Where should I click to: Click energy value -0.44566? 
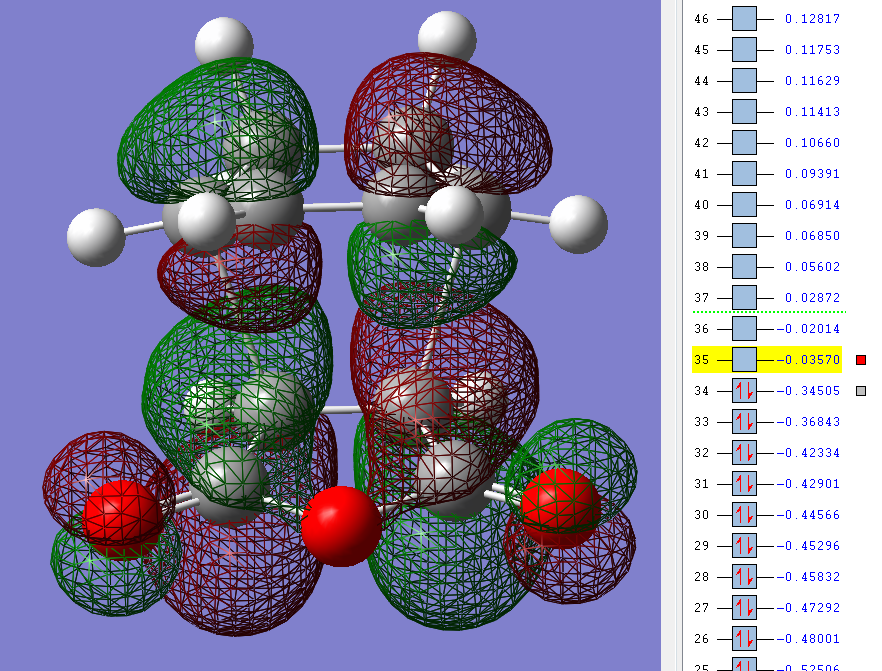click(x=809, y=515)
